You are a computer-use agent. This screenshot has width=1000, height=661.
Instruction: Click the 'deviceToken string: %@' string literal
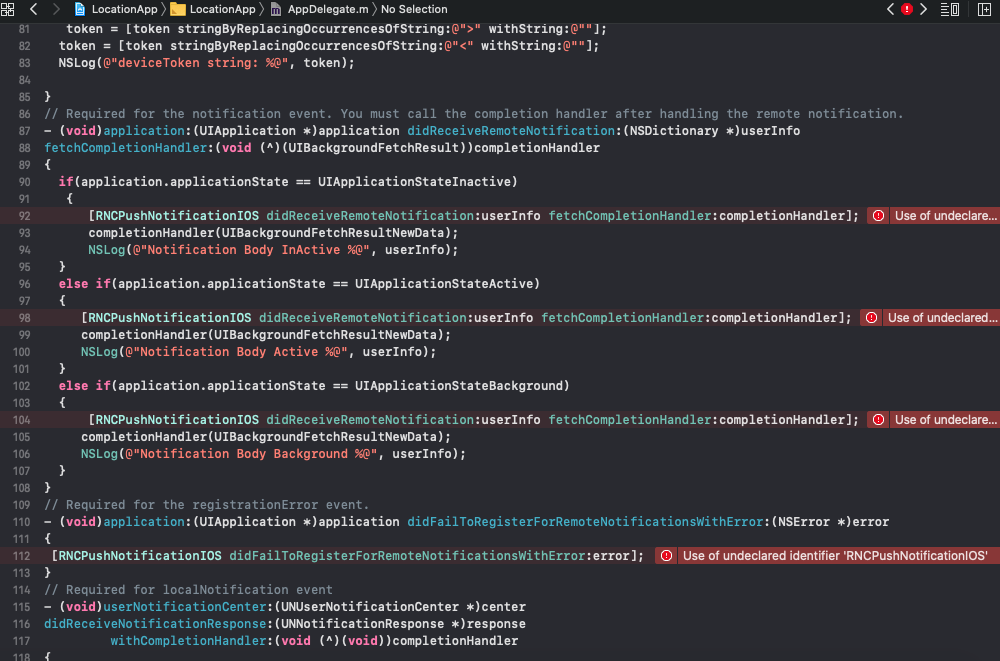196,63
